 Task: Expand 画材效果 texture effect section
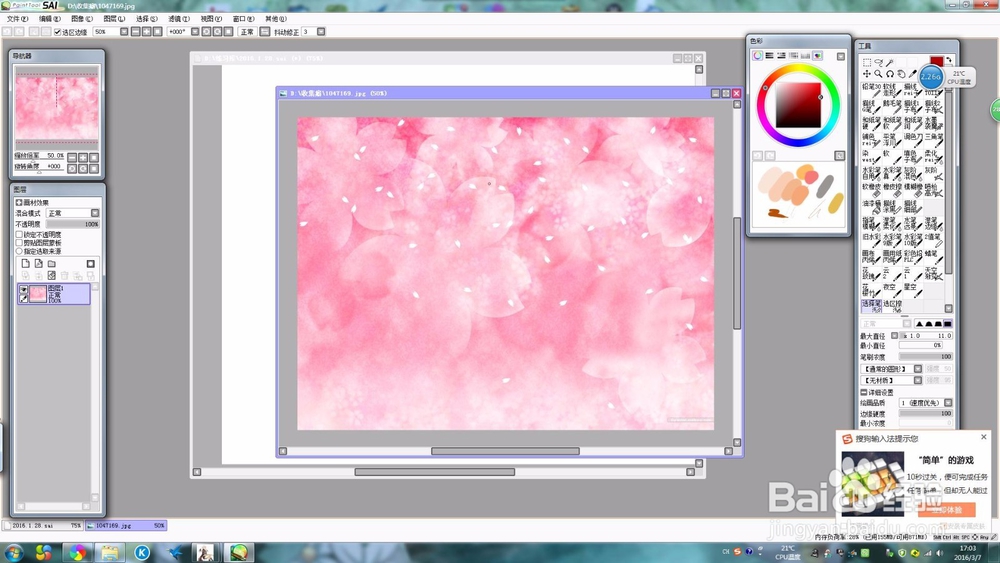[x=18, y=203]
